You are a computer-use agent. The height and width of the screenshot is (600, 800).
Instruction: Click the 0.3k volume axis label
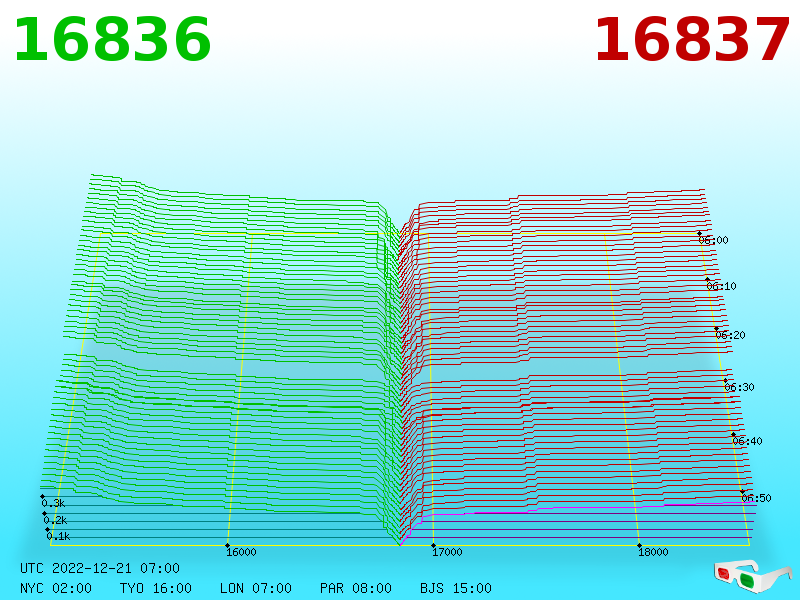[x=53, y=503]
